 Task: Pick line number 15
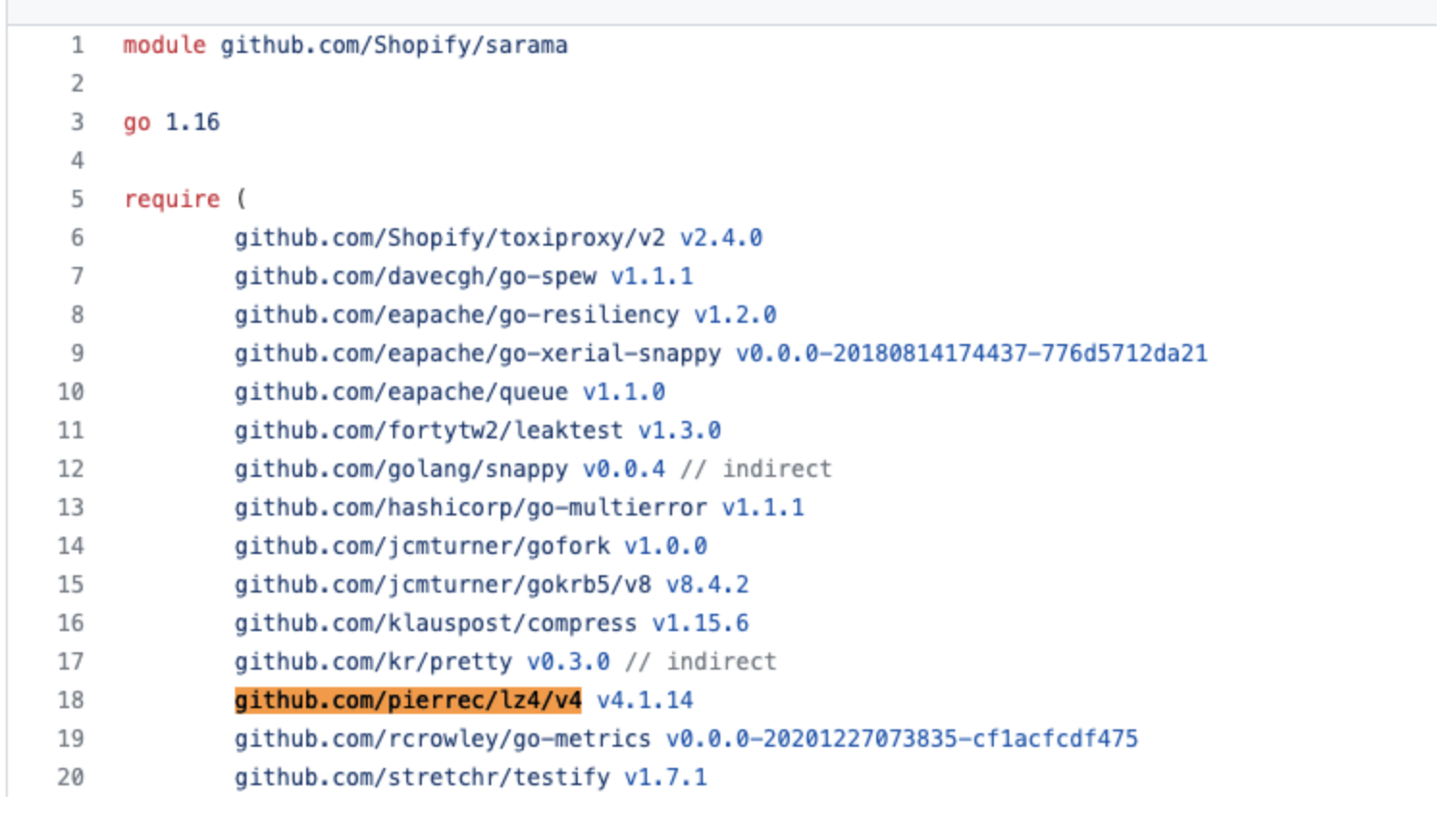click(70, 585)
